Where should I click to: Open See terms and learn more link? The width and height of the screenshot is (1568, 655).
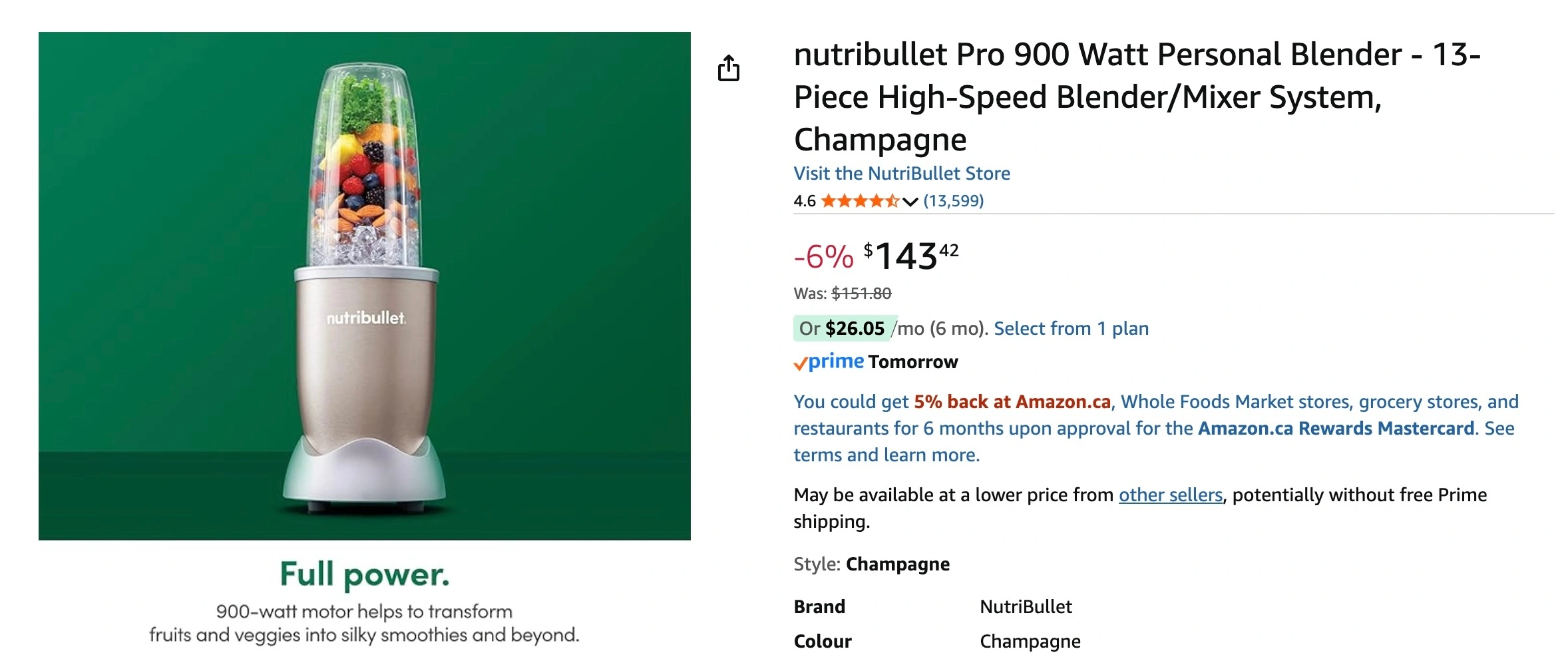point(1153,441)
